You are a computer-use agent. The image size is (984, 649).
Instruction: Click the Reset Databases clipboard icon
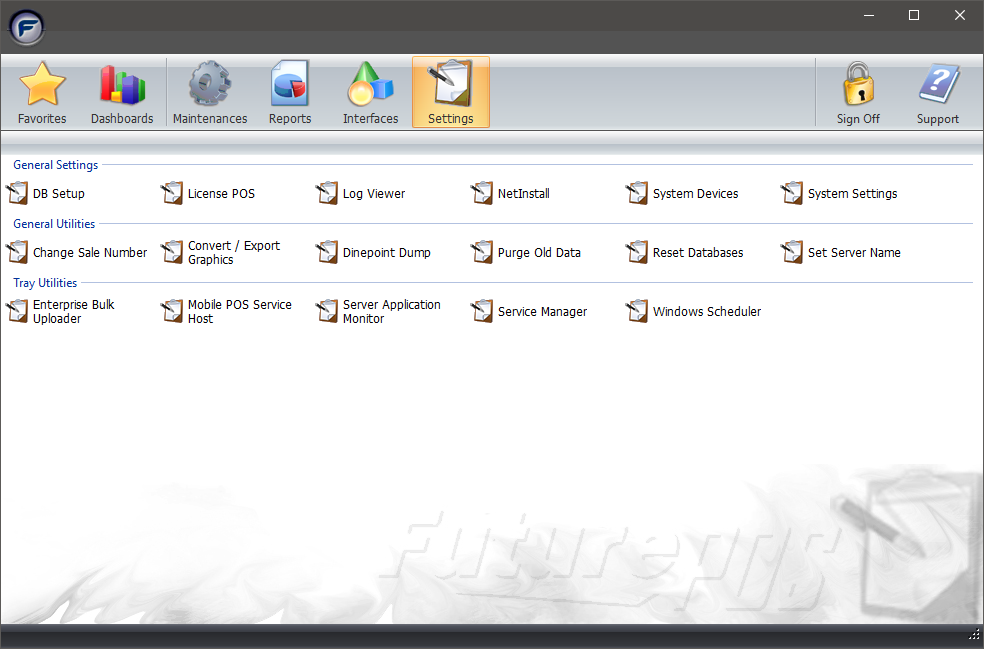[x=637, y=252]
